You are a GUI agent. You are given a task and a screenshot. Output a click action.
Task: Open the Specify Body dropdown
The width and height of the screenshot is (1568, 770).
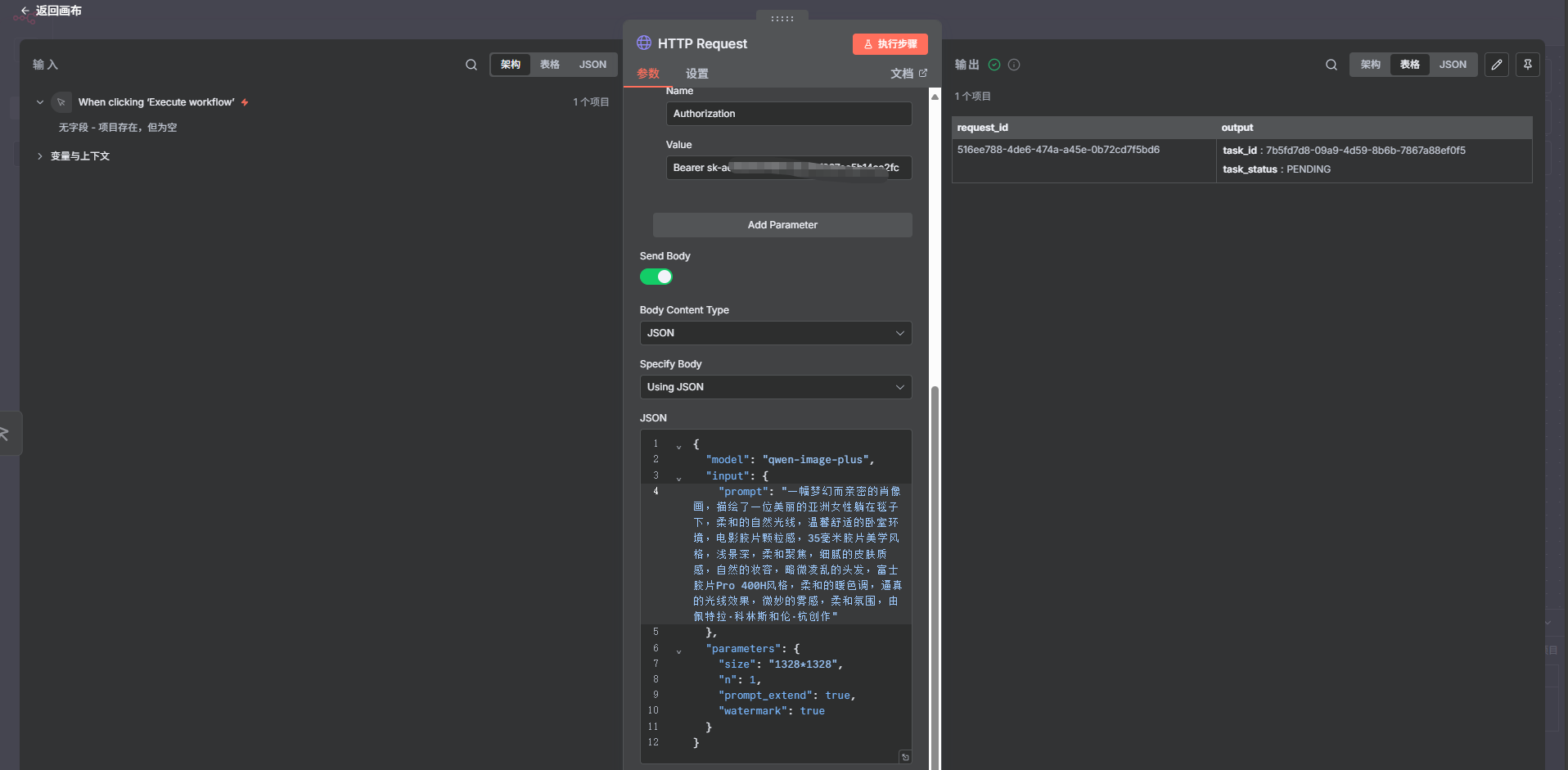click(776, 387)
